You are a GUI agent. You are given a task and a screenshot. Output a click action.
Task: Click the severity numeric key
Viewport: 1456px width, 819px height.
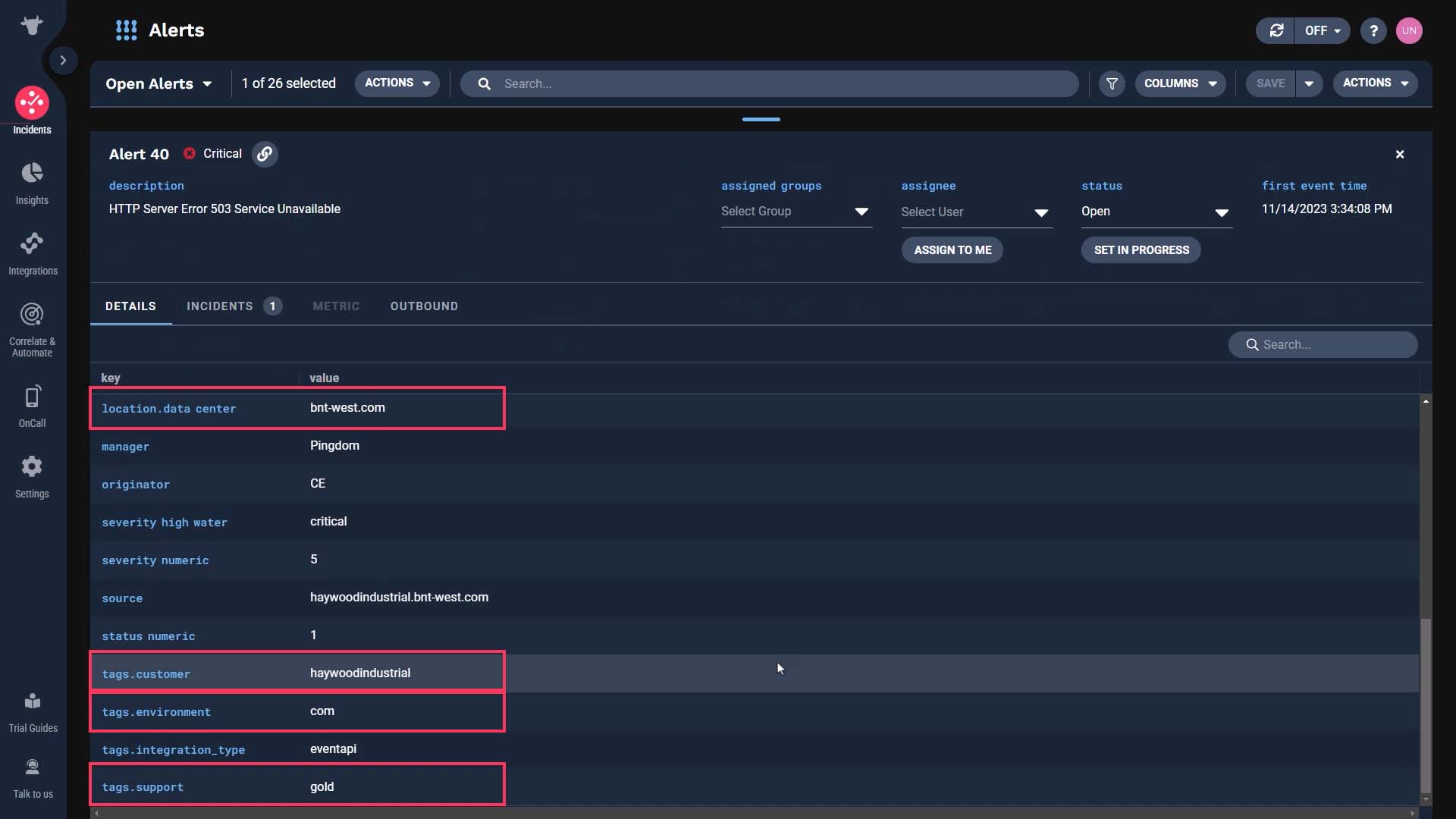[x=155, y=560]
